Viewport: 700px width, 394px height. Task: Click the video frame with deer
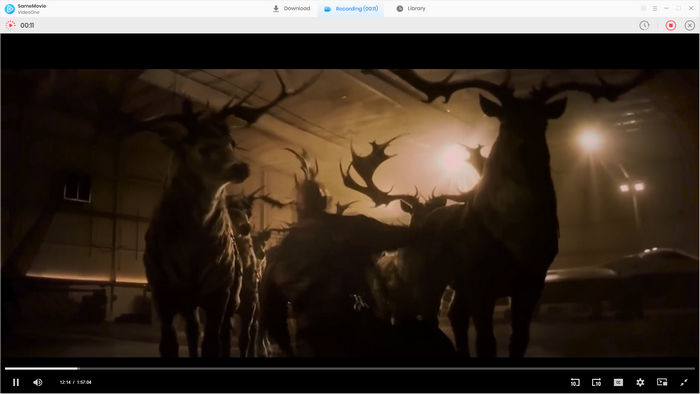[x=350, y=213]
